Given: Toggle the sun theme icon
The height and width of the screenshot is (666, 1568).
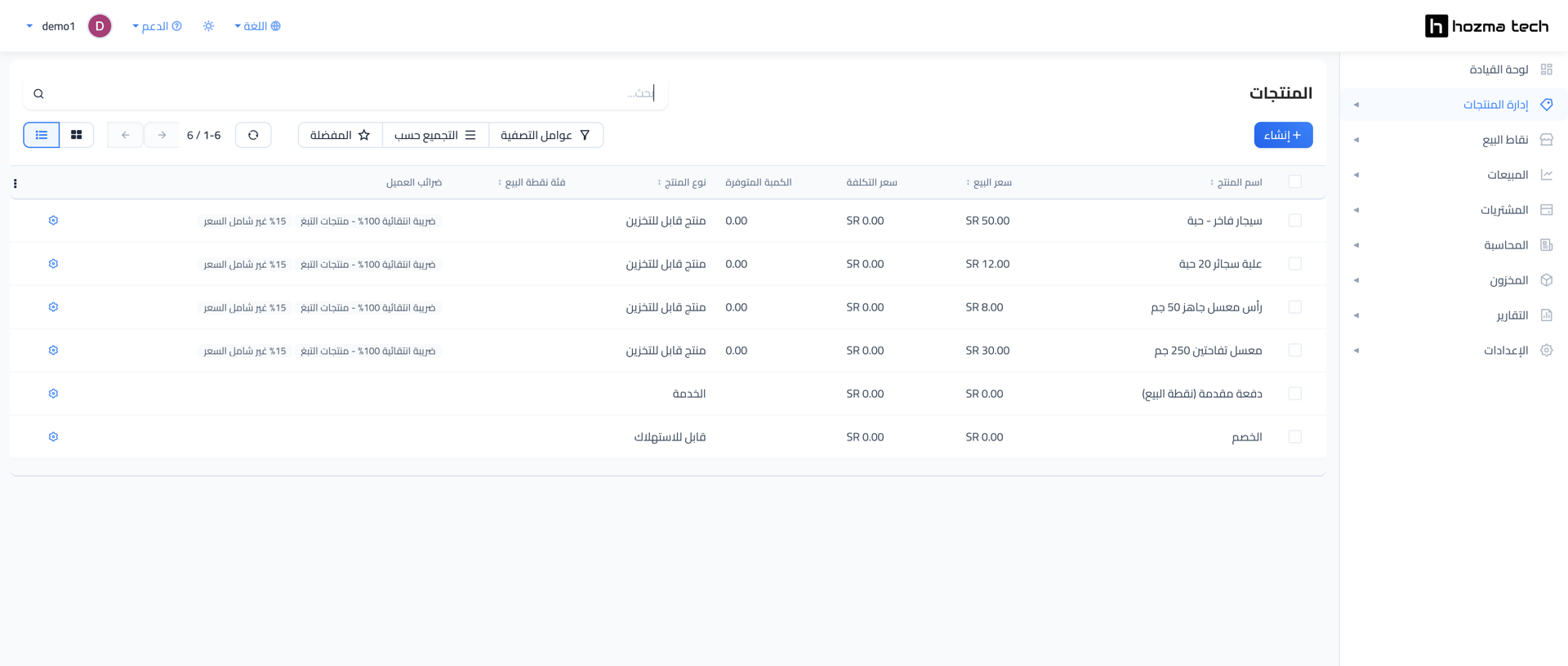Looking at the screenshot, I should tap(209, 26).
